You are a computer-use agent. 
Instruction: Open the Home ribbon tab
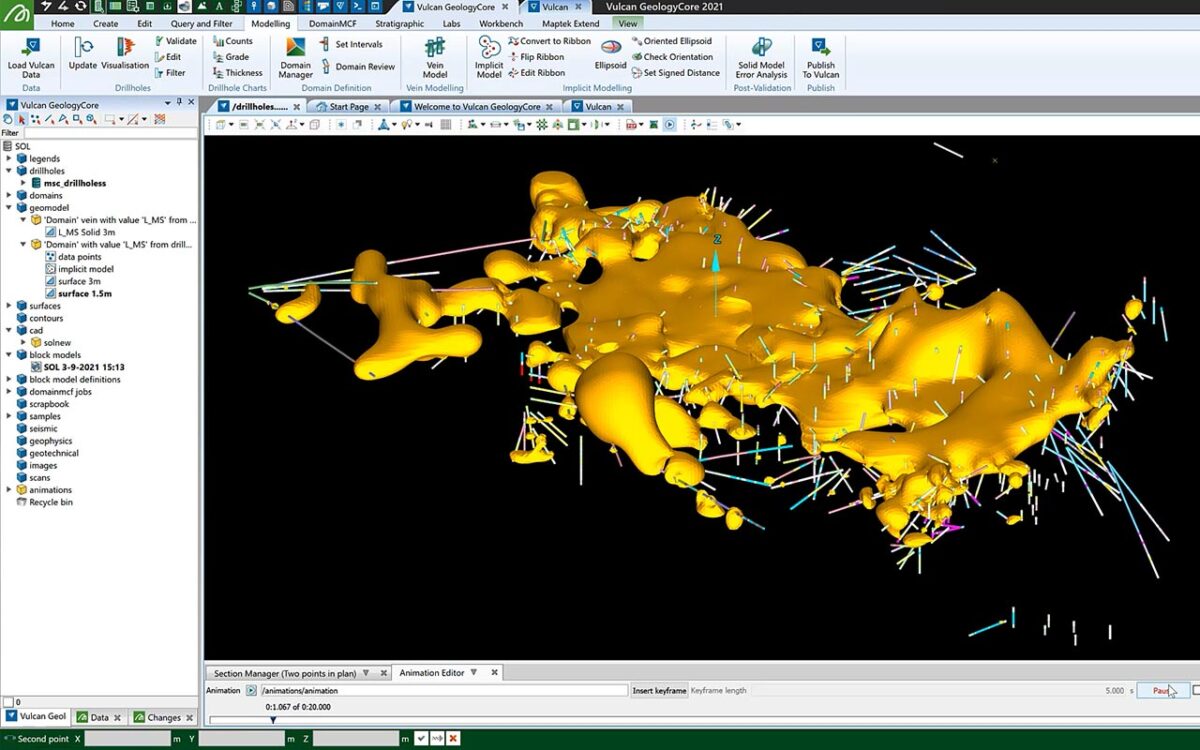click(x=62, y=23)
